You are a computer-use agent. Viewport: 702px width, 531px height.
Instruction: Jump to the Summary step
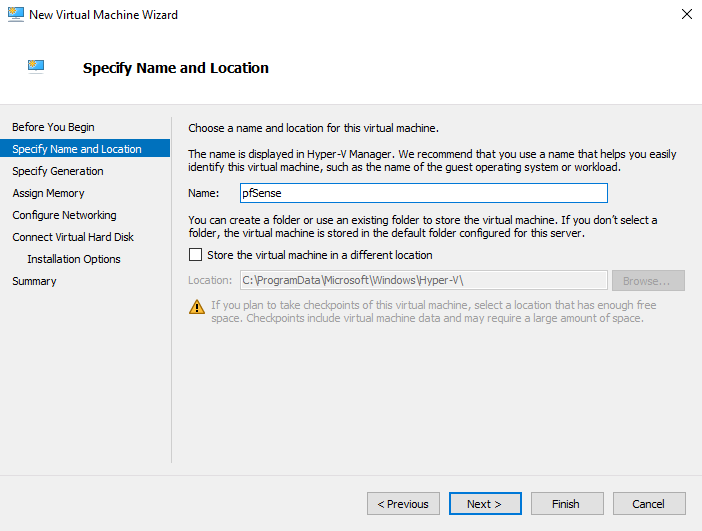click(x=34, y=281)
